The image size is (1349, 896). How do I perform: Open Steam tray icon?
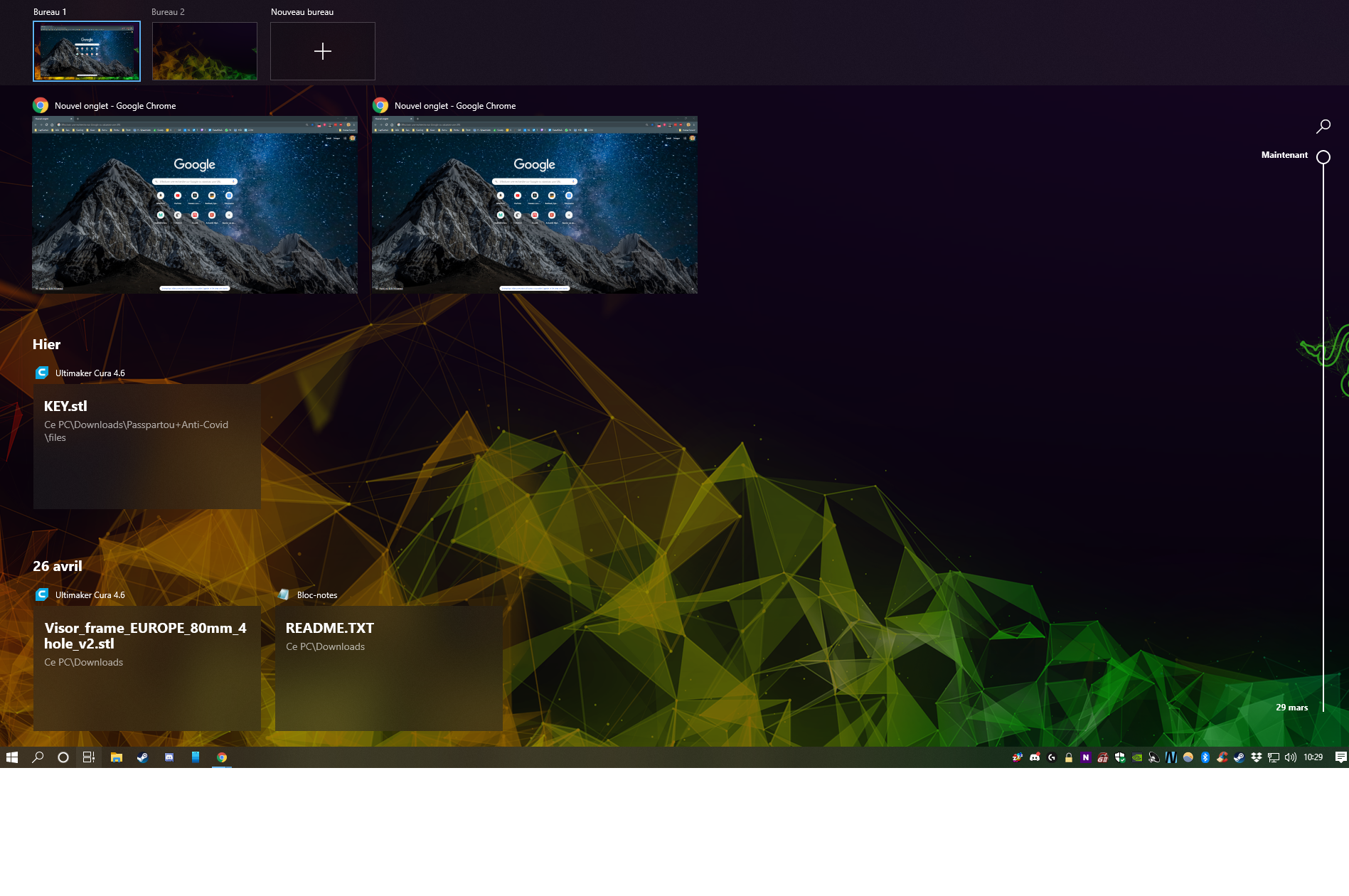coord(1239,757)
